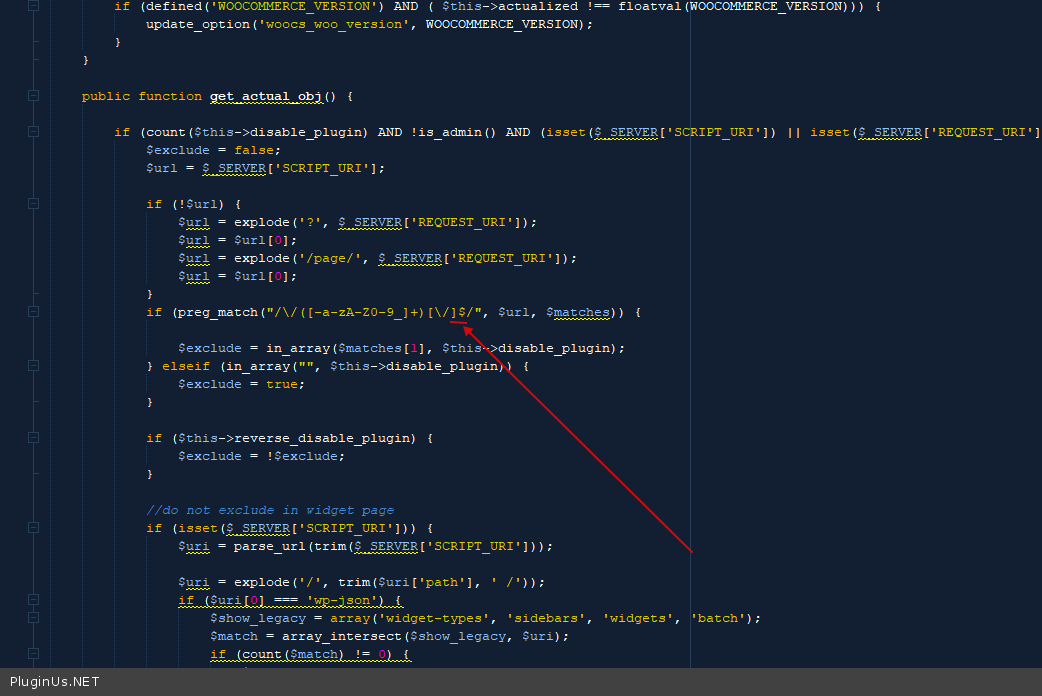Fold the count disable_plugin if block

[x=33, y=132]
